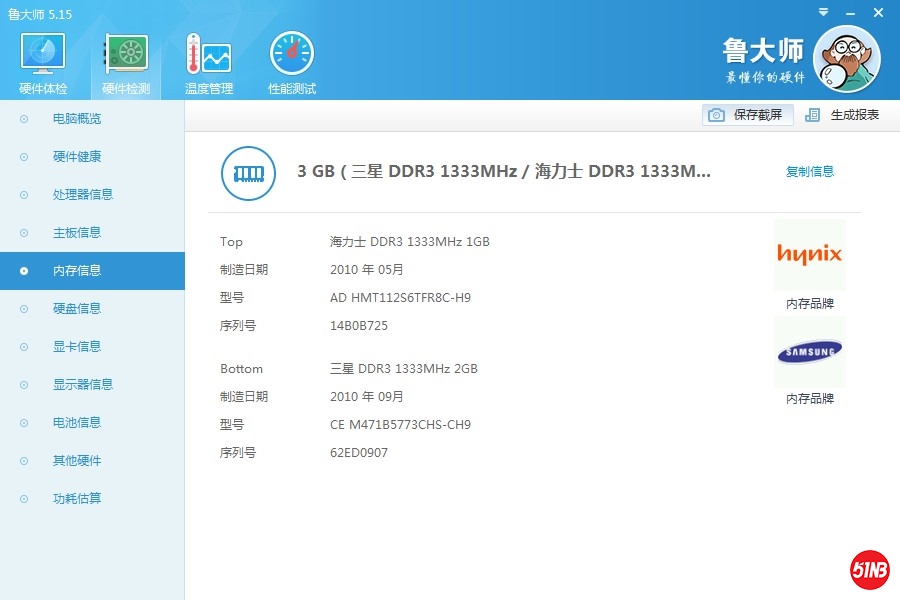Show 显卡信息 graphics card info
Viewport: 900px width, 600px height.
(77, 347)
